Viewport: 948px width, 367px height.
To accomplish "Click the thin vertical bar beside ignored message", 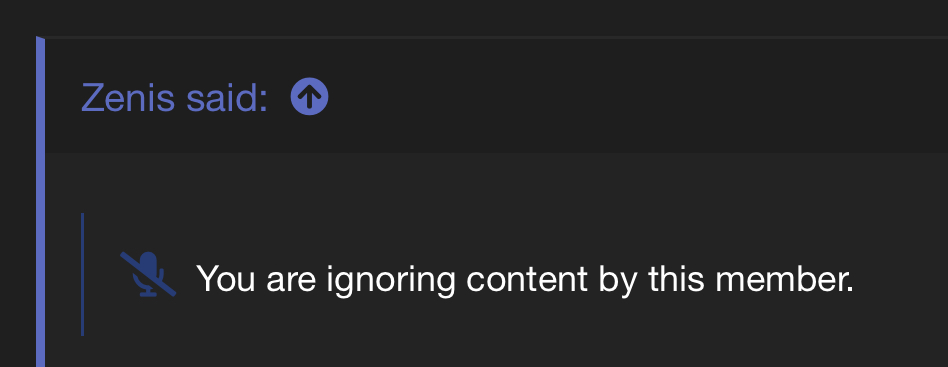I will (x=82, y=274).
